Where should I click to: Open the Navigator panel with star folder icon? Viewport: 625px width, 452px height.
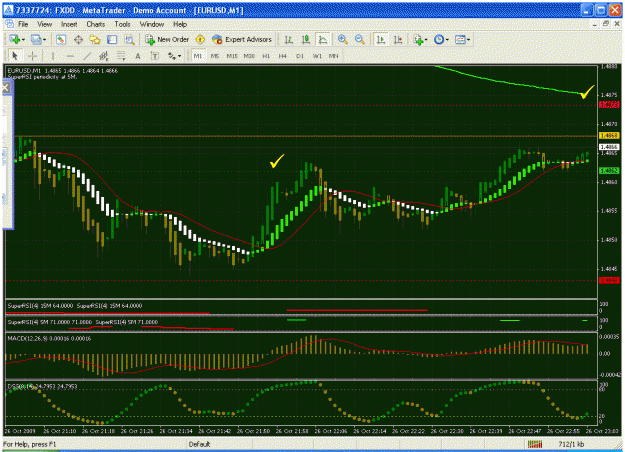click(95, 39)
